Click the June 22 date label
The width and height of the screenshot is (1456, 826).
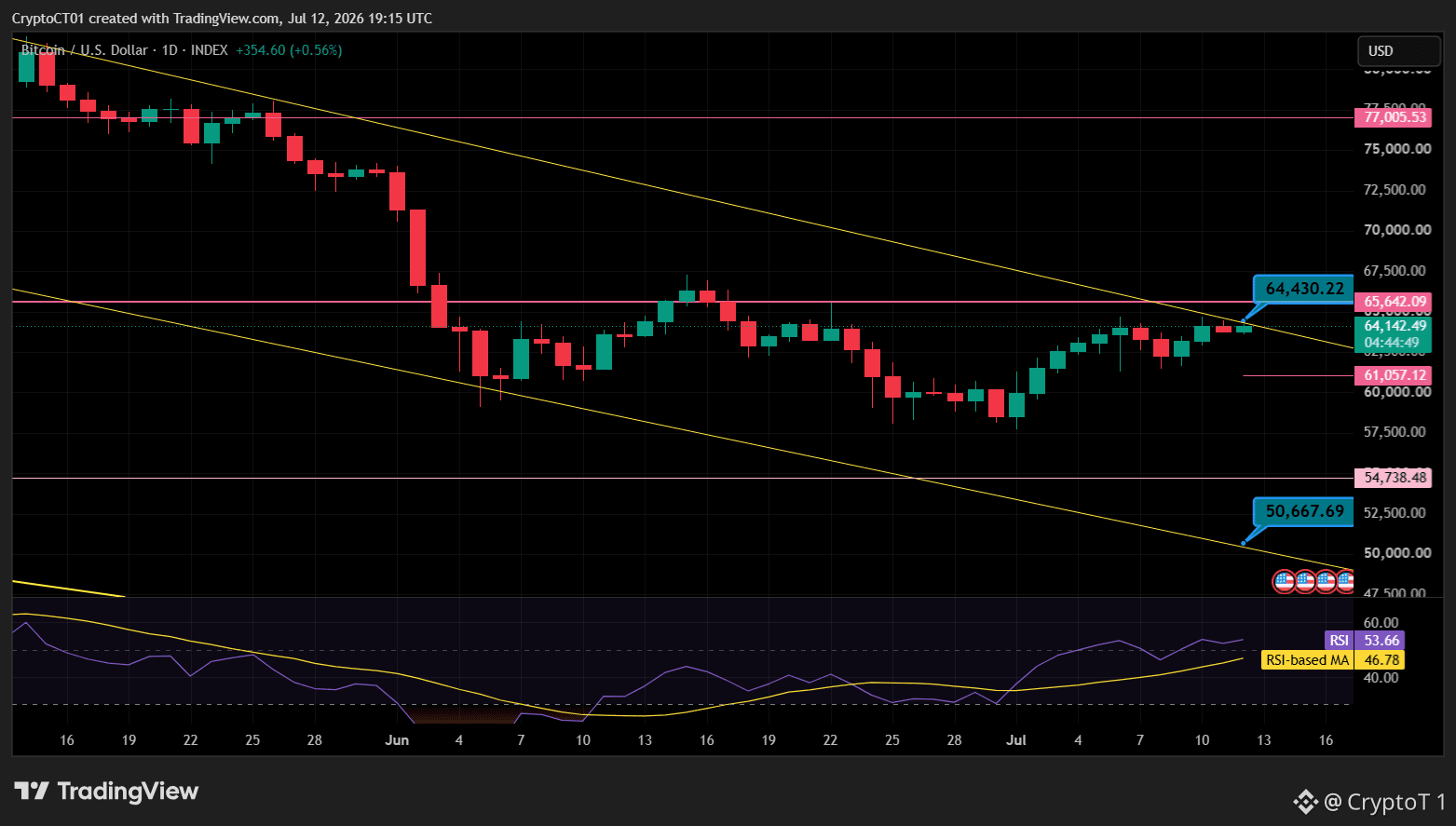pyautogui.click(x=830, y=740)
